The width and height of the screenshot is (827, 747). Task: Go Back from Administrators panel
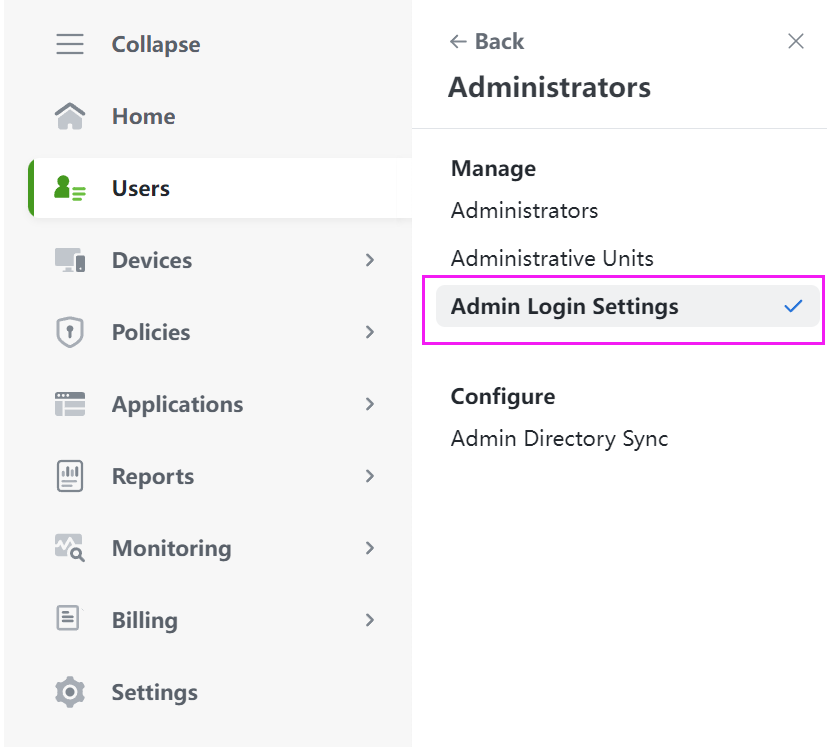(x=487, y=42)
